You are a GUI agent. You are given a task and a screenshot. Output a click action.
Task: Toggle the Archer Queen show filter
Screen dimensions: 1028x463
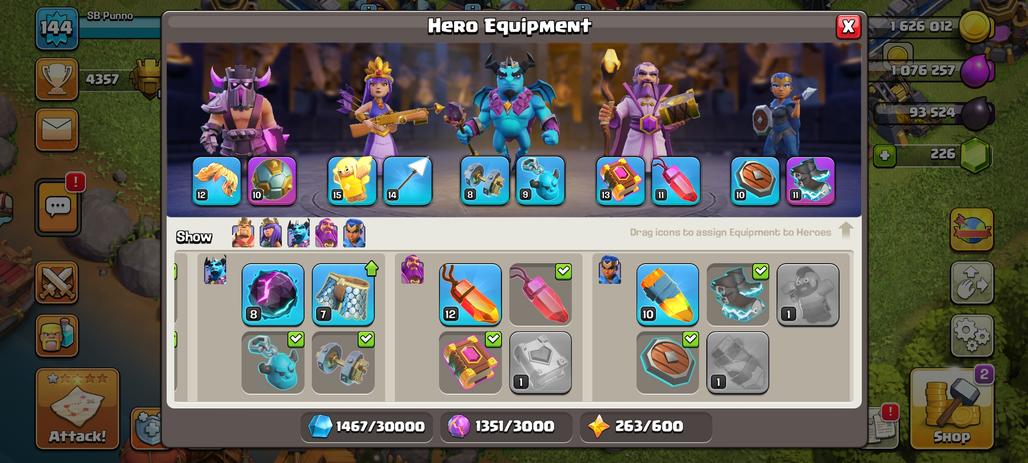271,233
